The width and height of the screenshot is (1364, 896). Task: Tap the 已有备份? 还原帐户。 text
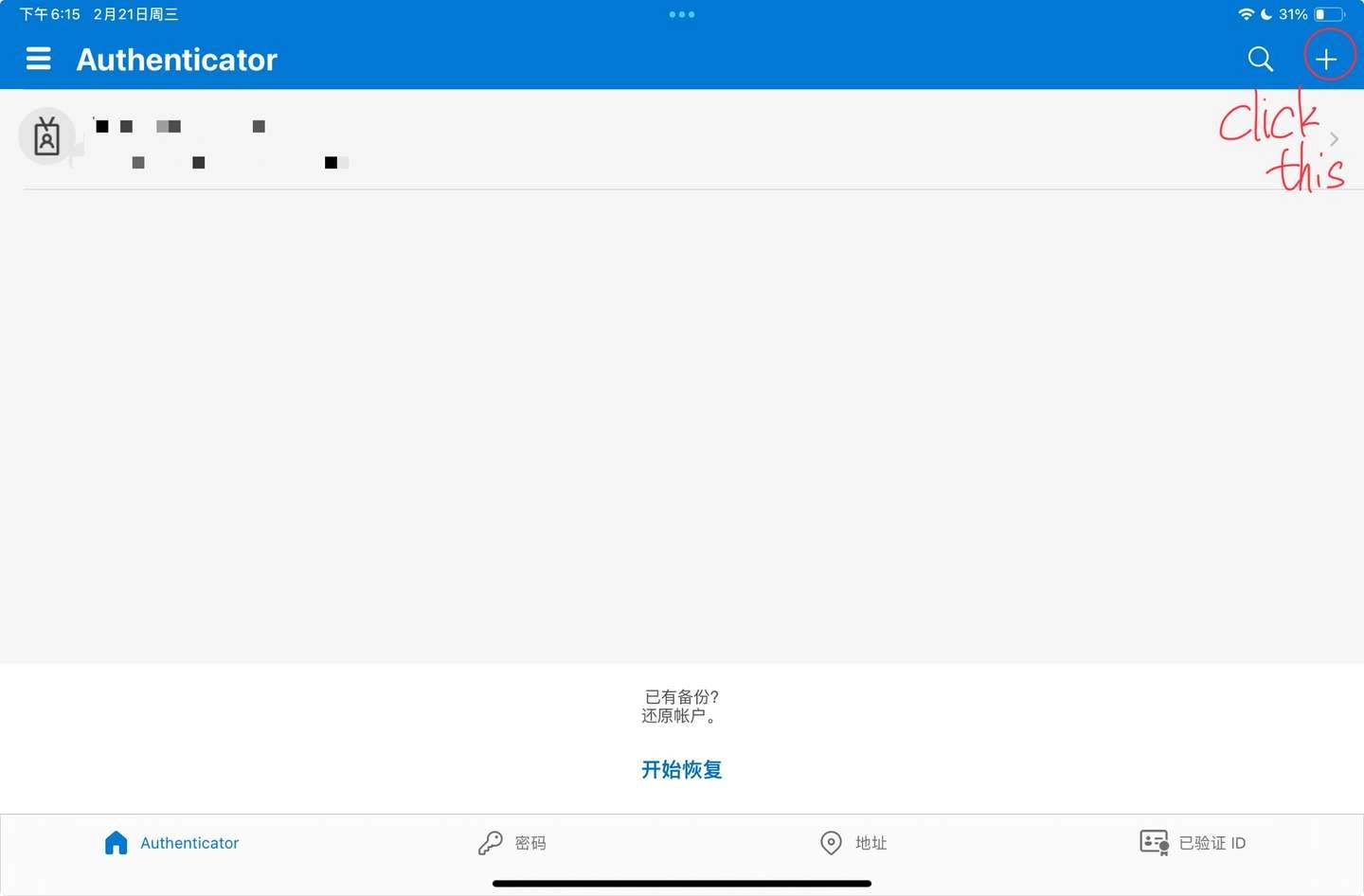point(681,707)
